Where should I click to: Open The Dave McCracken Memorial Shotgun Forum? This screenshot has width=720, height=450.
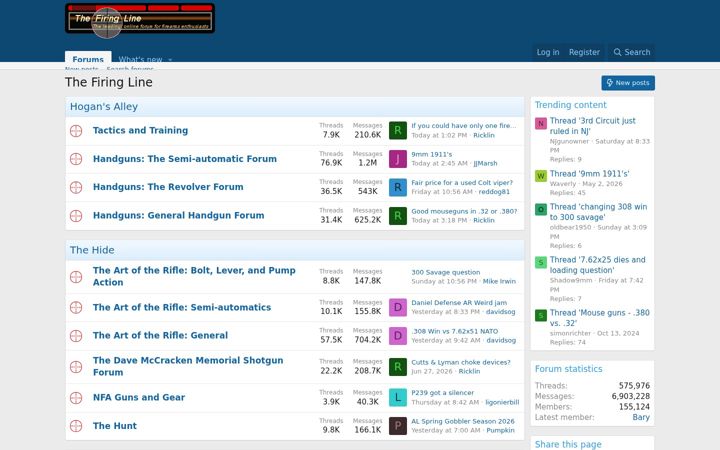188,366
